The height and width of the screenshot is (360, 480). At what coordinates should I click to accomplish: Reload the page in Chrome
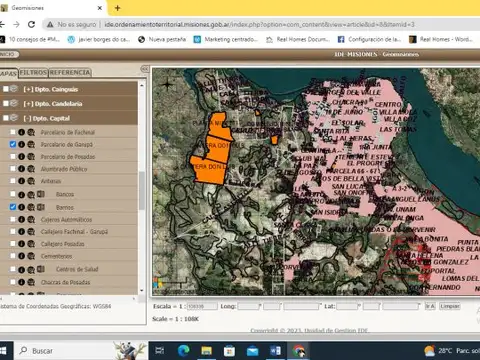[x=31, y=24]
